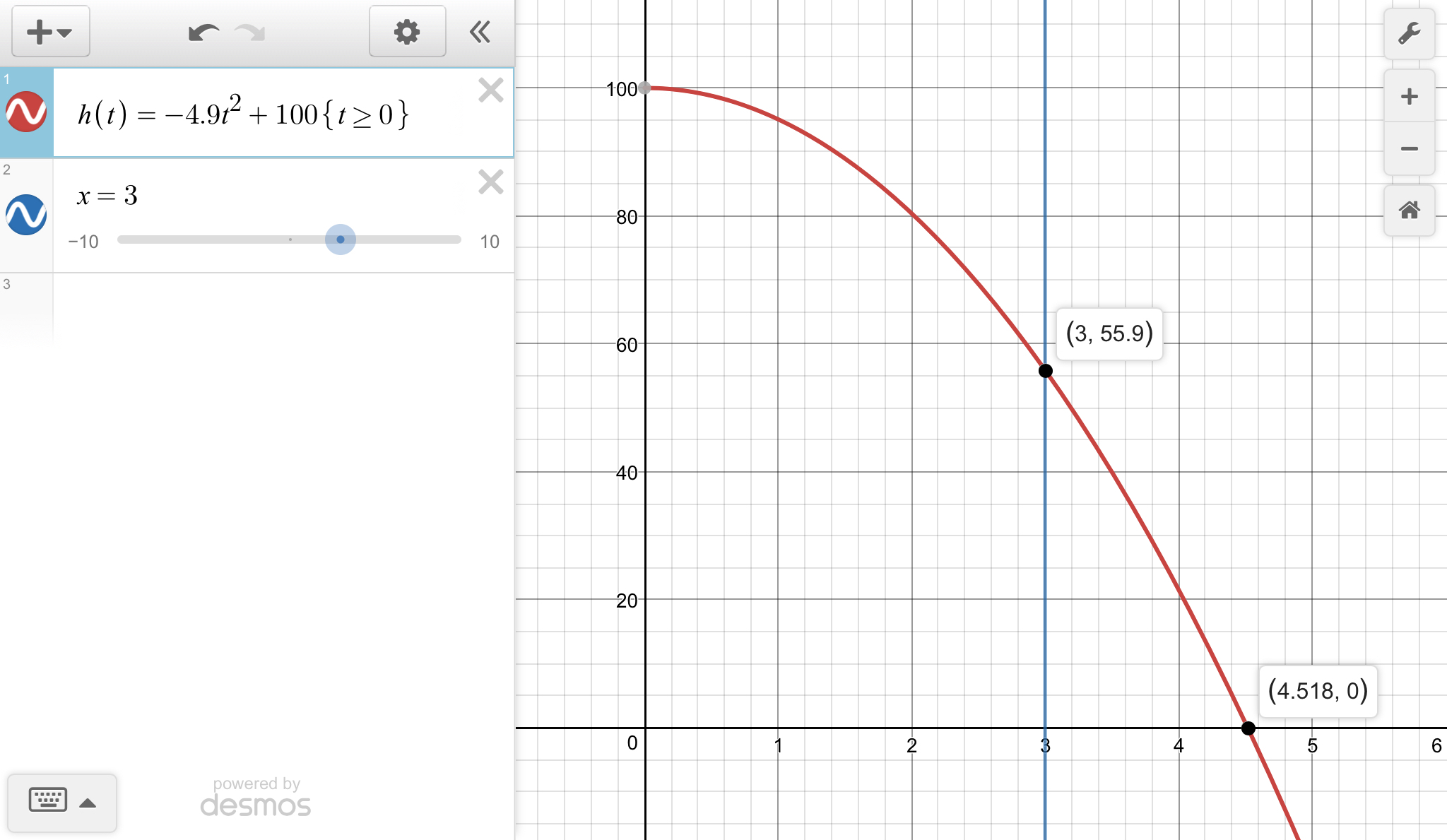The image size is (1447, 840).
Task: Expand the keypad functions arrow
Action: click(88, 803)
